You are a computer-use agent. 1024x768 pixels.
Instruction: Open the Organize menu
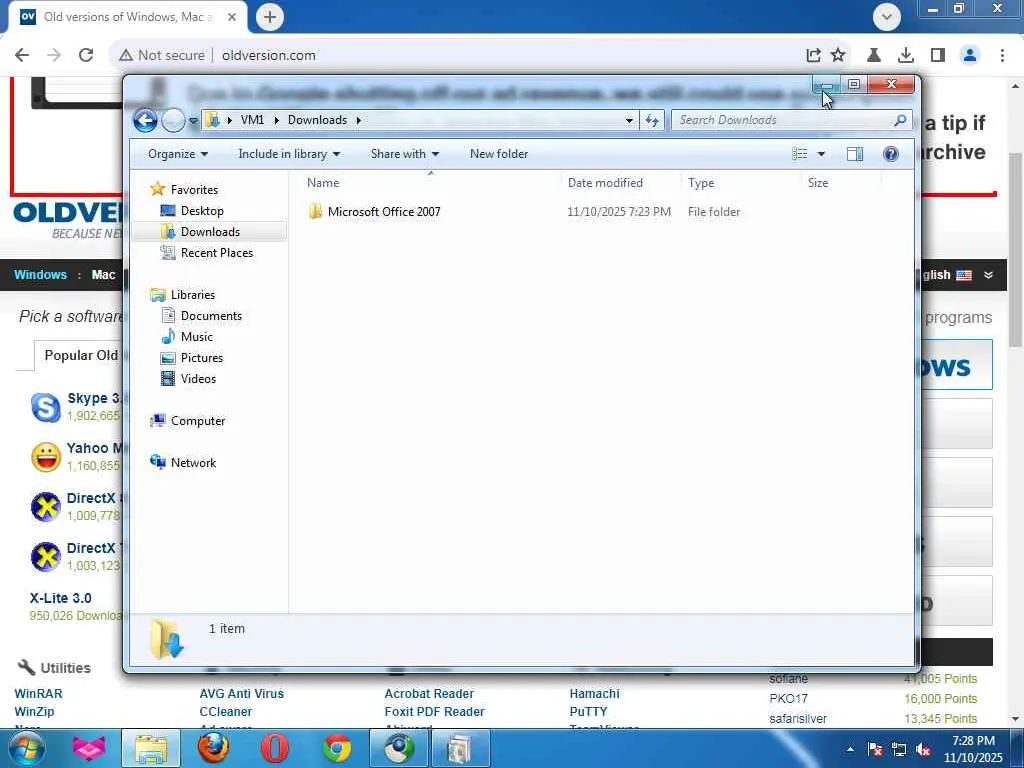pyautogui.click(x=178, y=154)
